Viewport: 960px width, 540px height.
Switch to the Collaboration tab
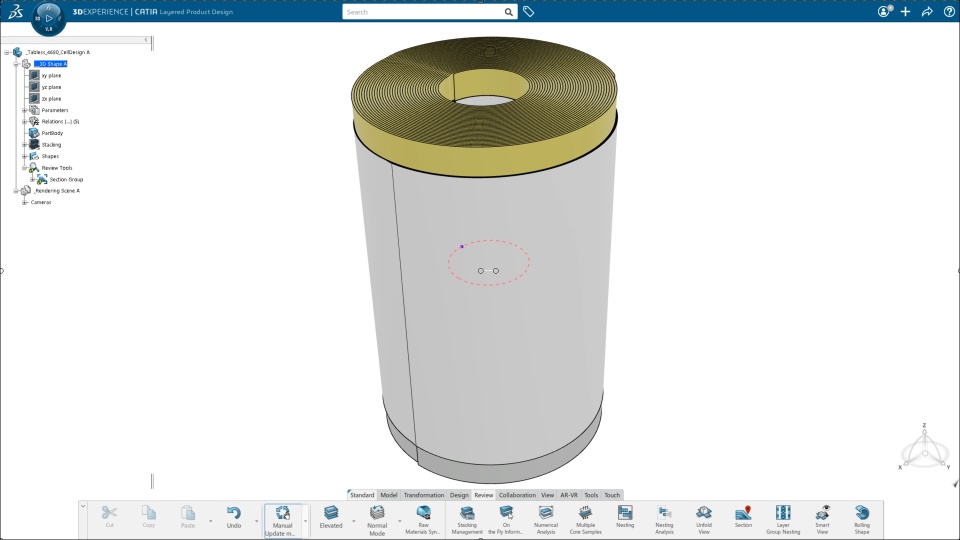coord(517,495)
